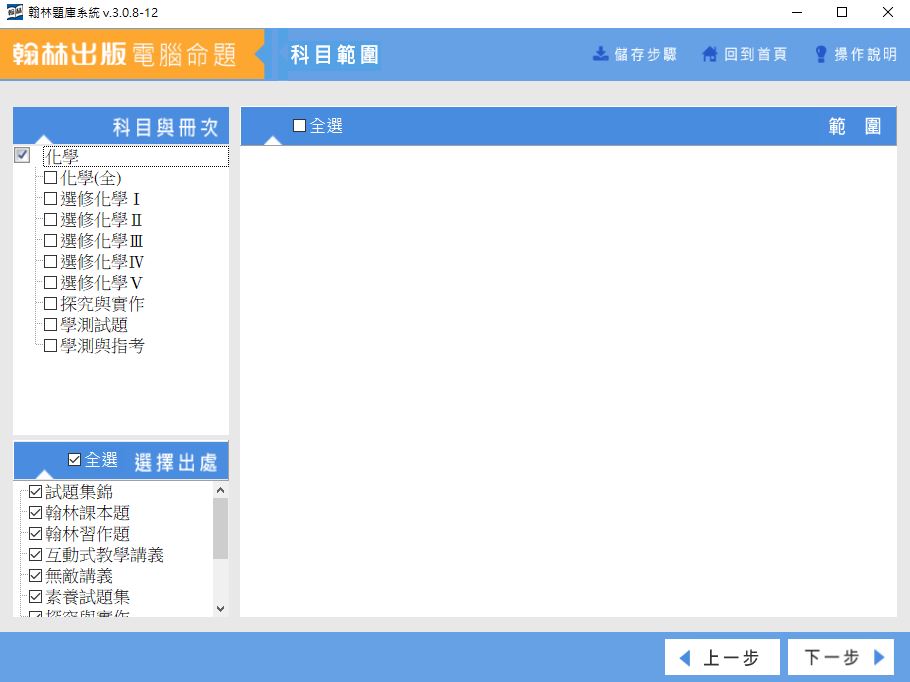Uncheck the 試題集錦 source checkbox

(x=35, y=492)
